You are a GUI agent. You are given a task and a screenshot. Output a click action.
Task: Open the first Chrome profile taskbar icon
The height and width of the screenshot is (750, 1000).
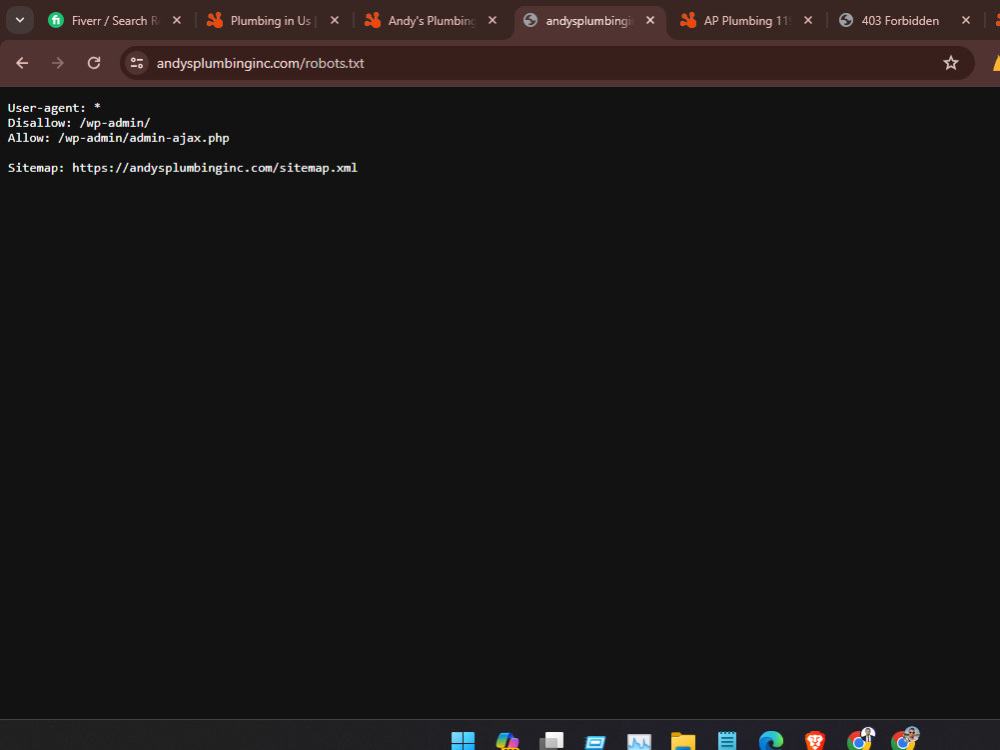(860, 739)
